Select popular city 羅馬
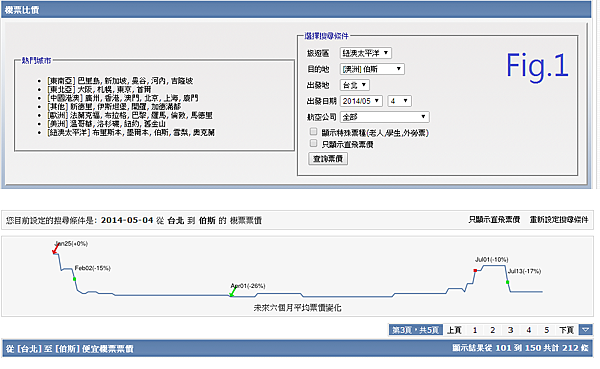Viewport: 600px width, 369px height. click(x=158, y=115)
